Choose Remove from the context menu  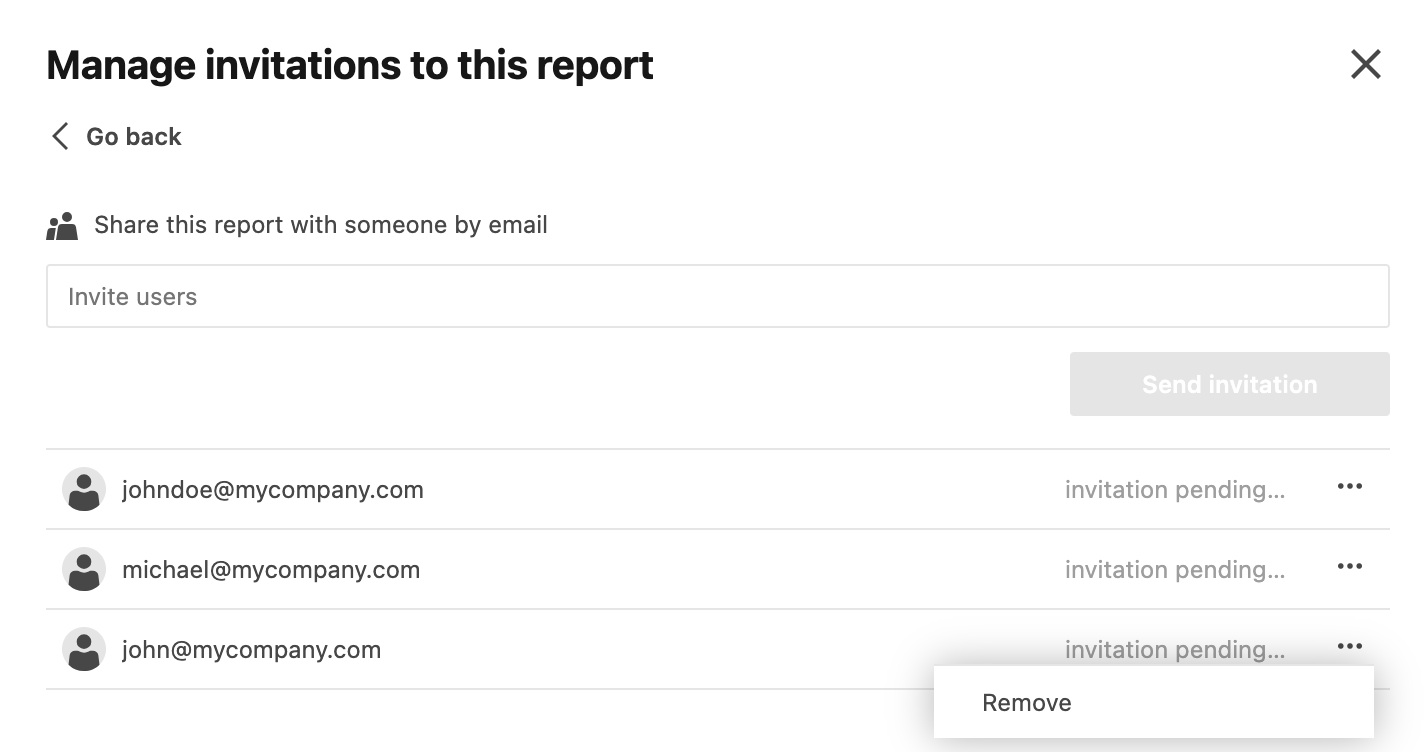1027,703
